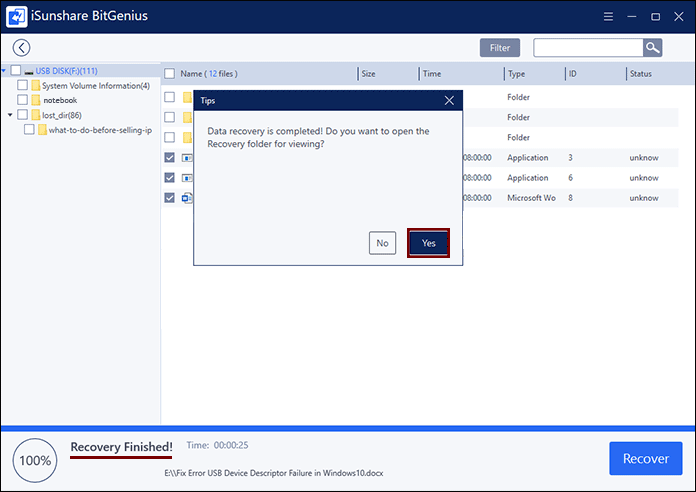Check the first Folder row checkbox
Screen dimensions: 696x492
[170, 97]
